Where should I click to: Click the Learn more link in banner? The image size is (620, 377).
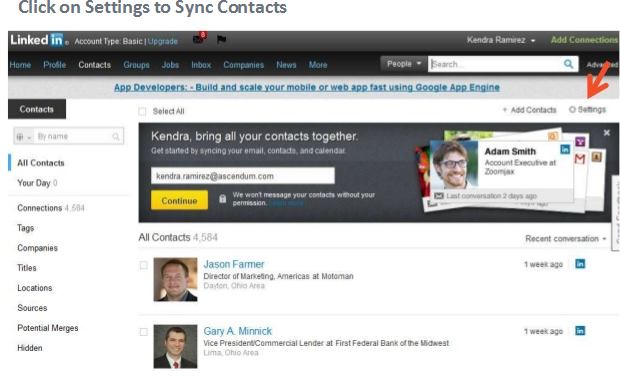click(286, 203)
